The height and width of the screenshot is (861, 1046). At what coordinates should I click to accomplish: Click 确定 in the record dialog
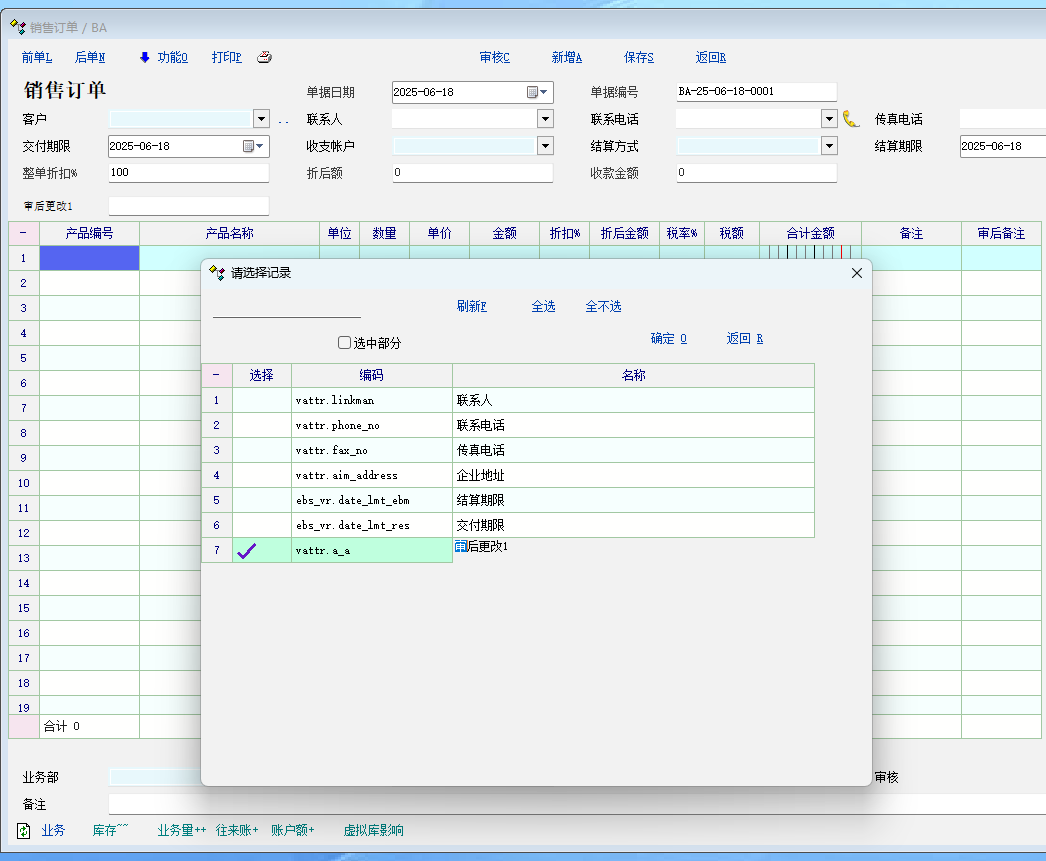[x=668, y=339]
